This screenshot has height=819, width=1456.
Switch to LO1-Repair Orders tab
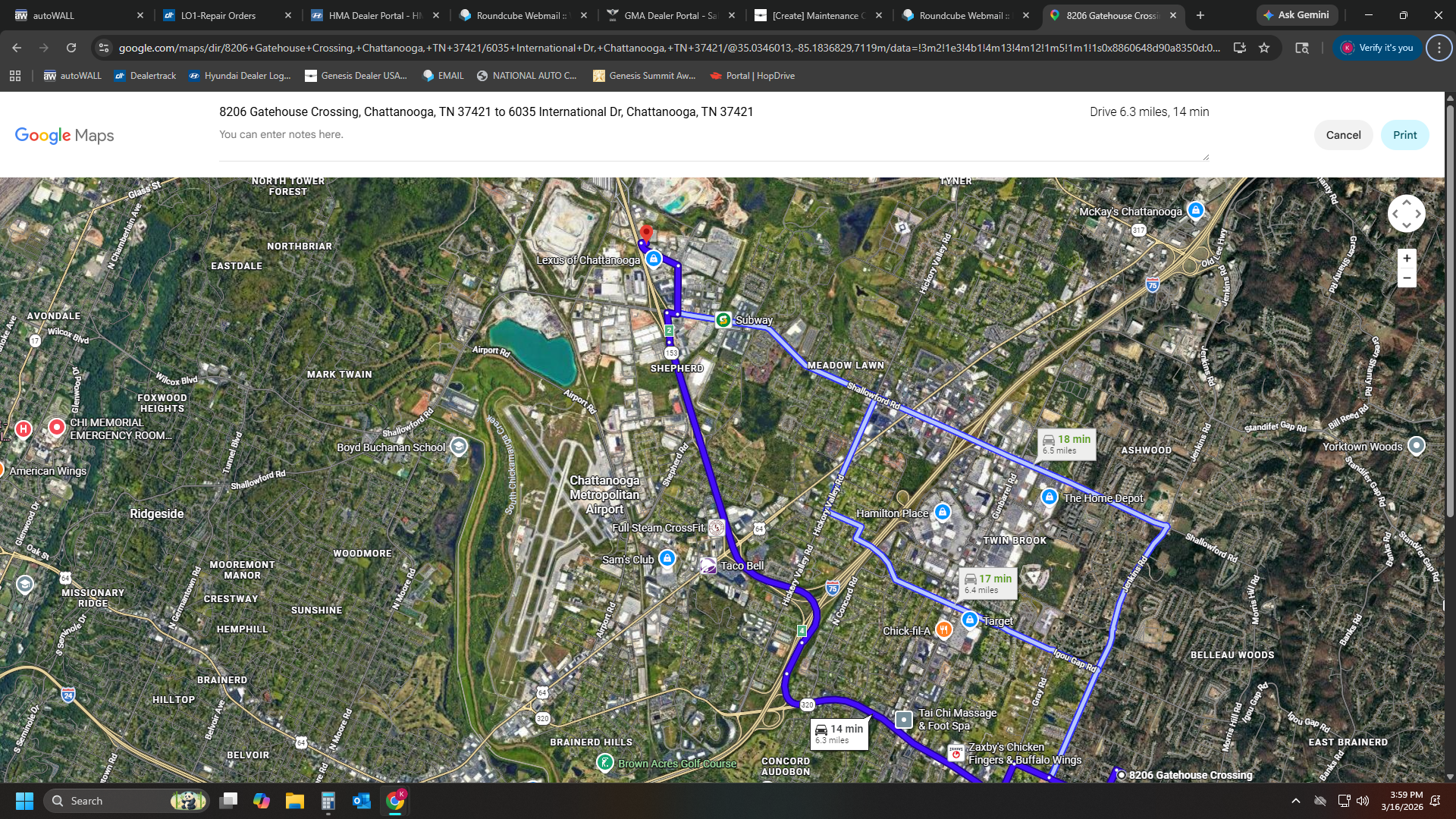pos(218,15)
